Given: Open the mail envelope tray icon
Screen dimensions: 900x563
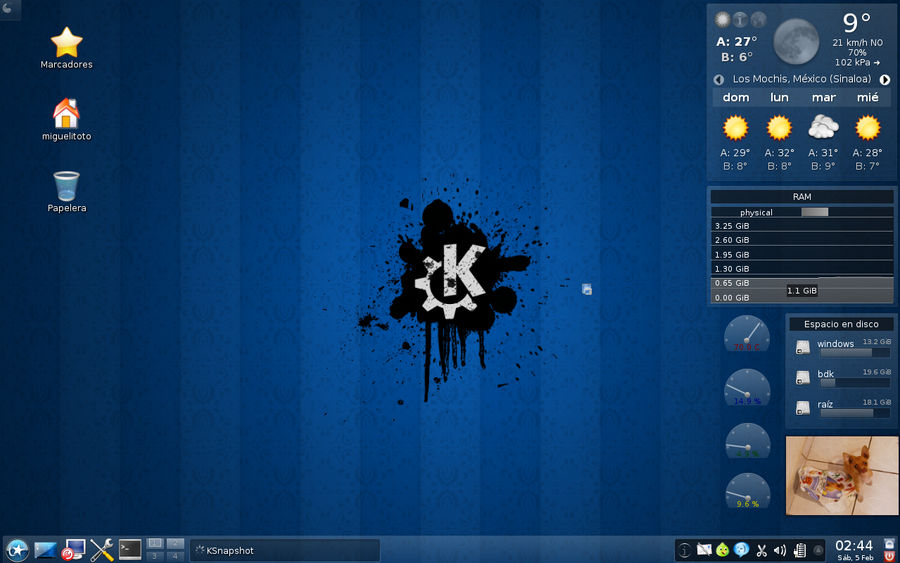Looking at the screenshot, I should click(x=704, y=550).
